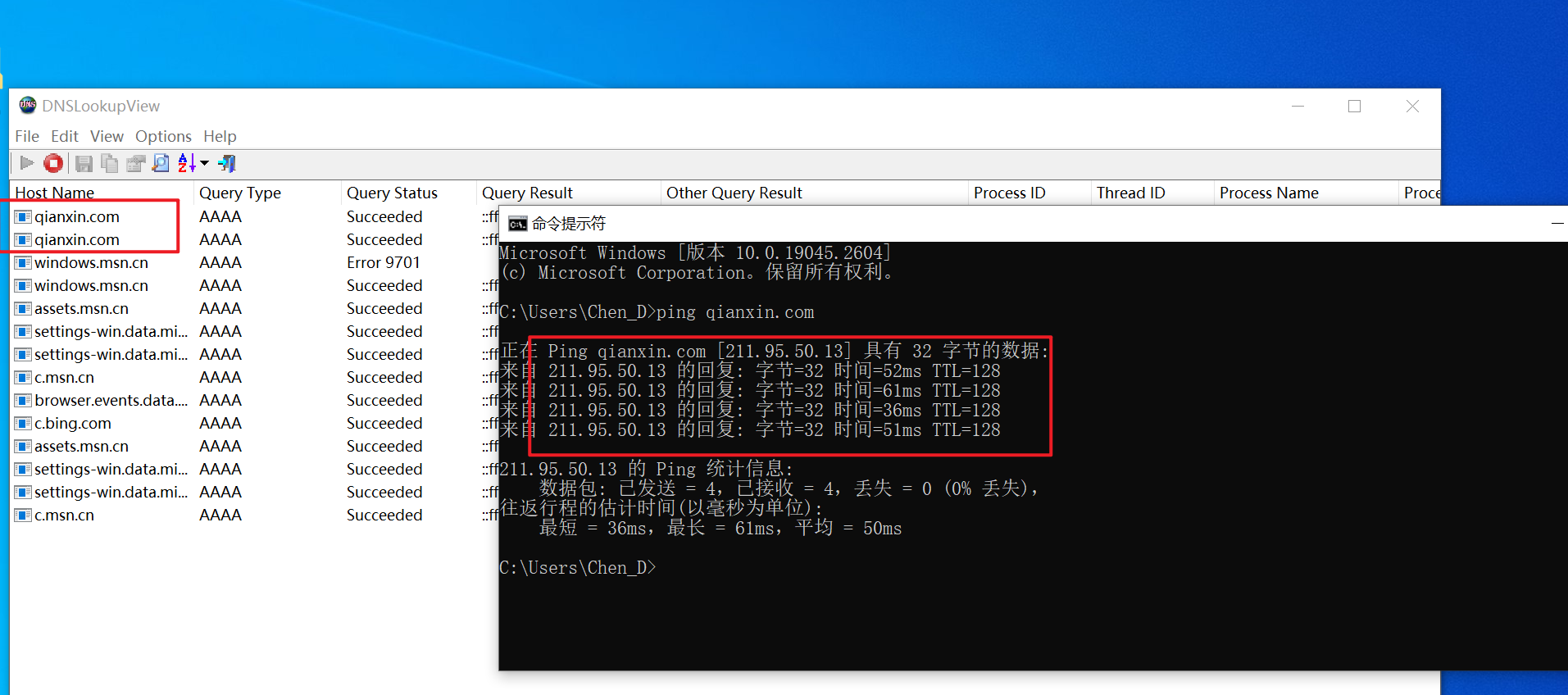Open the View menu

point(107,136)
